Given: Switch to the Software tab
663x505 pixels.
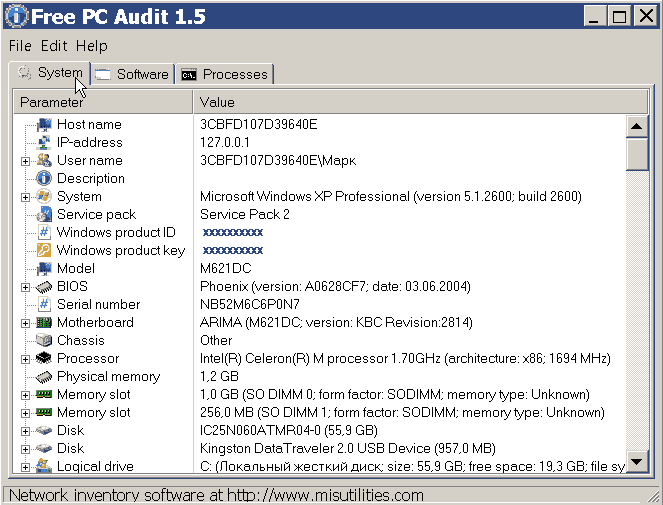Looking at the screenshot, I should click(x=133, y=74).
